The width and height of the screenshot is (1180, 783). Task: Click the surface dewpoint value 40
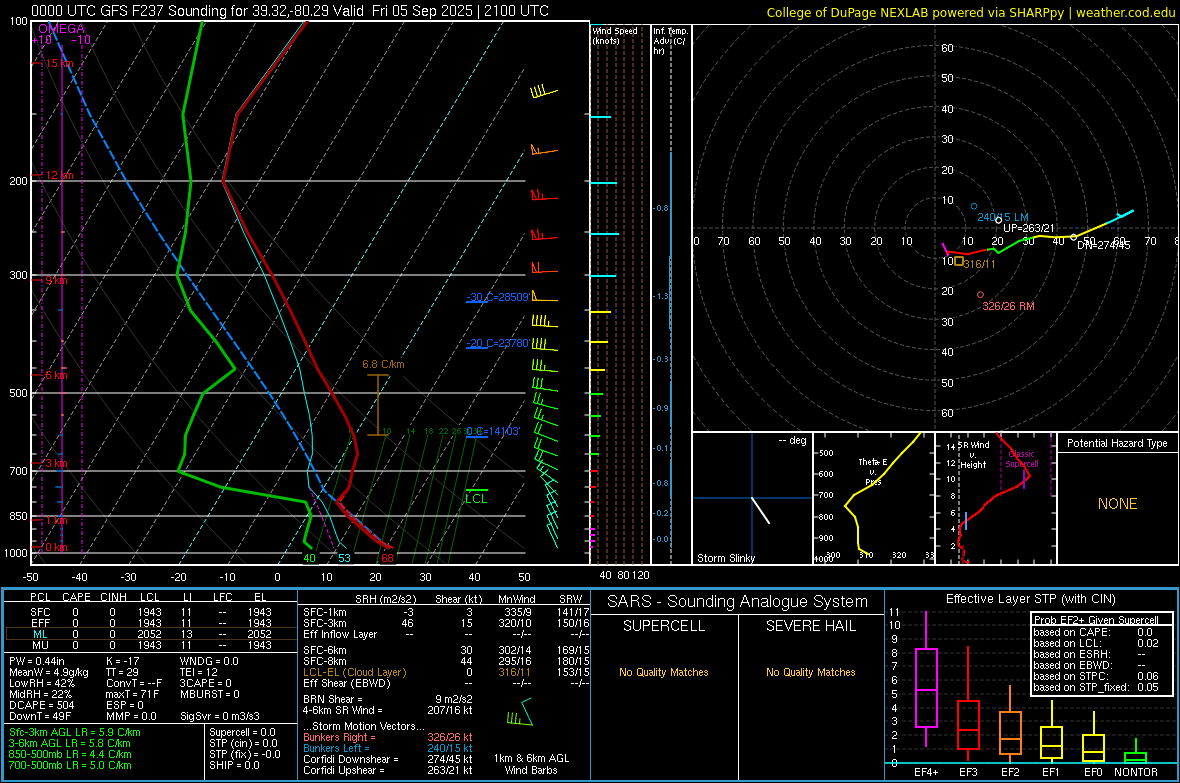coord(309,558)
